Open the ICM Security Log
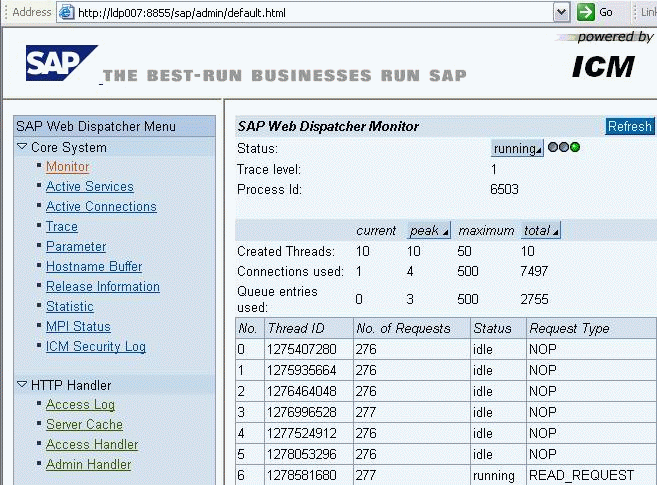This screenshot has width=657, height=485. 95,347
